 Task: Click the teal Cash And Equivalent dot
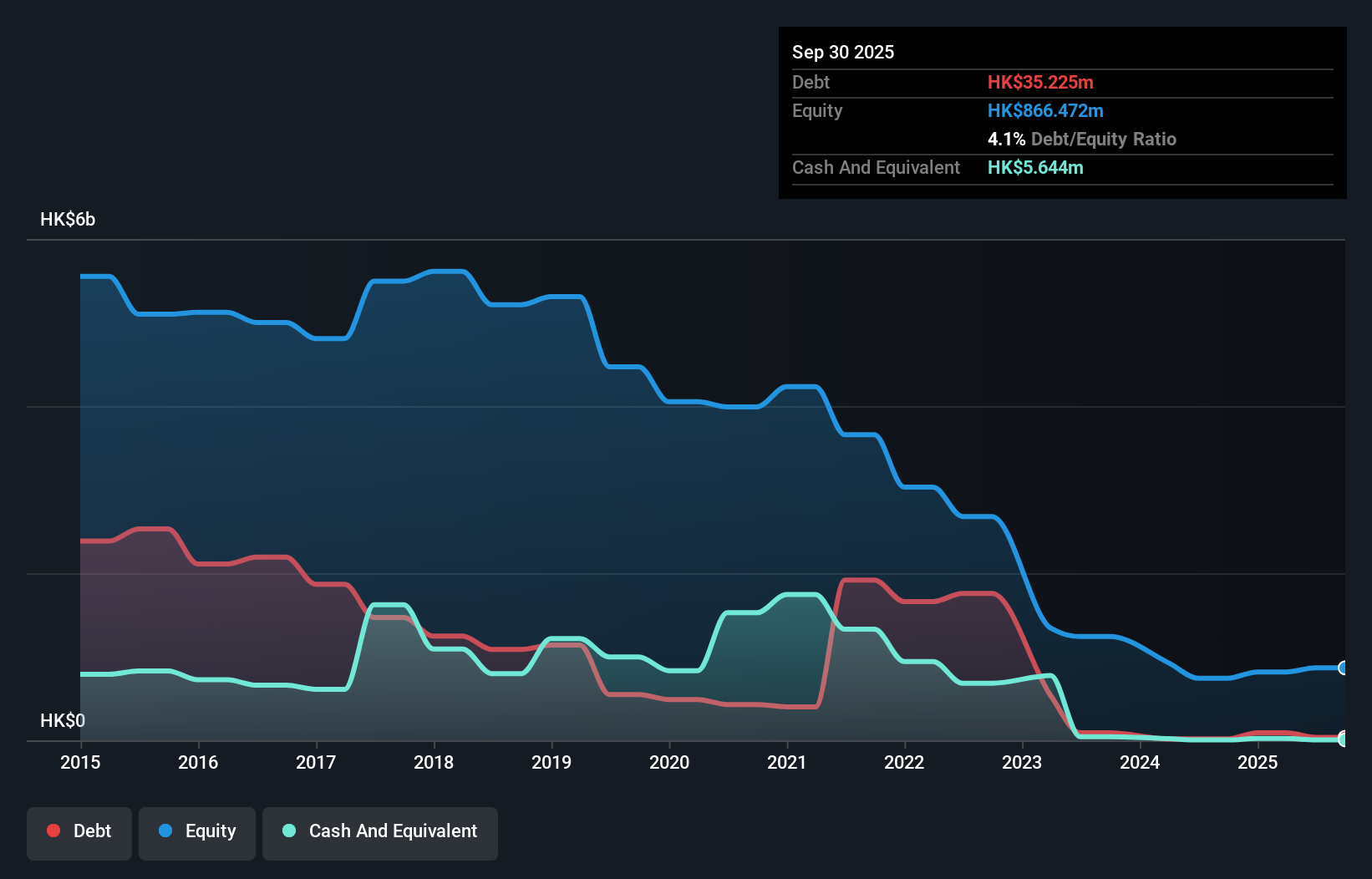click(288, 831)
